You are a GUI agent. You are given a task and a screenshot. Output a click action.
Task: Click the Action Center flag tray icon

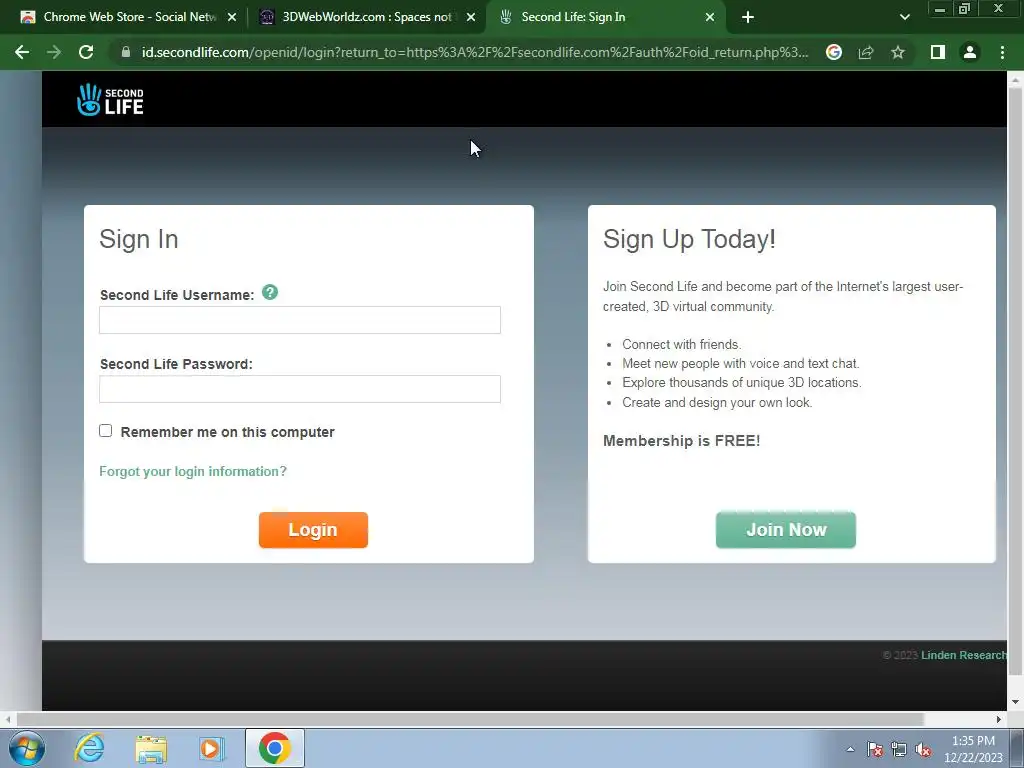click(x=875, y=749)
